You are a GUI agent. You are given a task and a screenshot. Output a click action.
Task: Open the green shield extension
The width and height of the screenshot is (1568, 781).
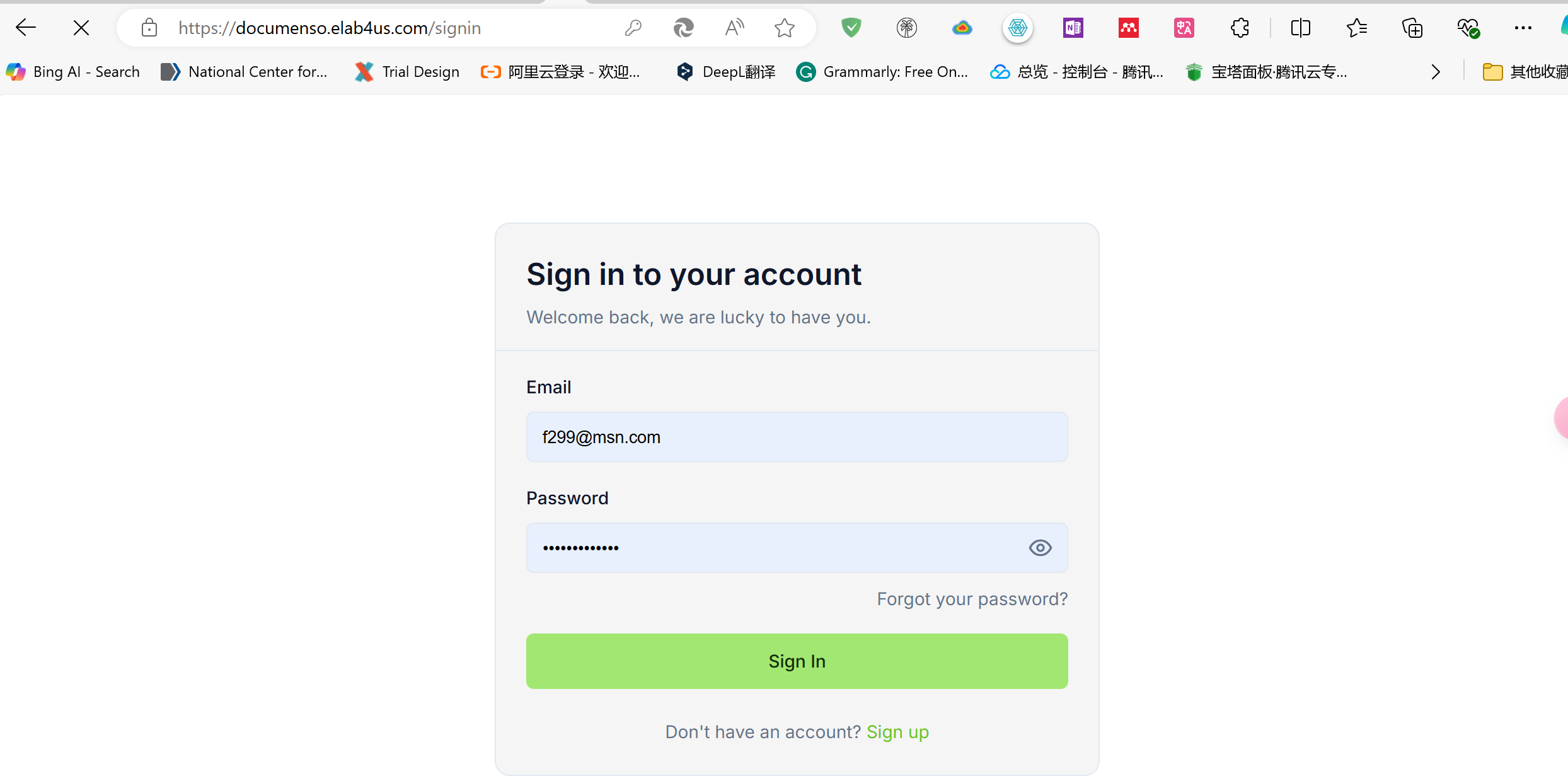851,28
